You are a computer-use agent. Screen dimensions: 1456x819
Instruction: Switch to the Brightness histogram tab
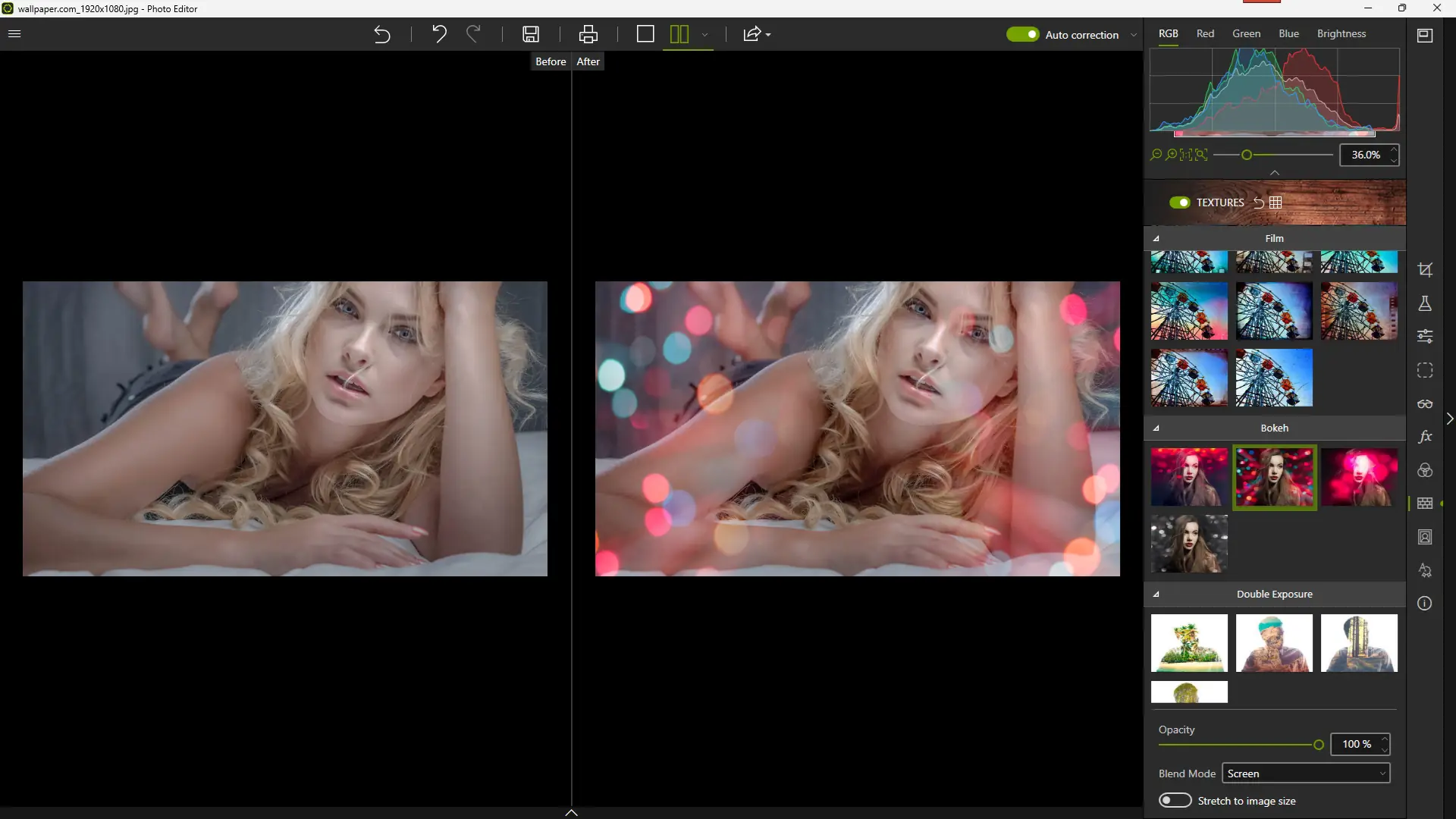click(x=1341, y=33)
